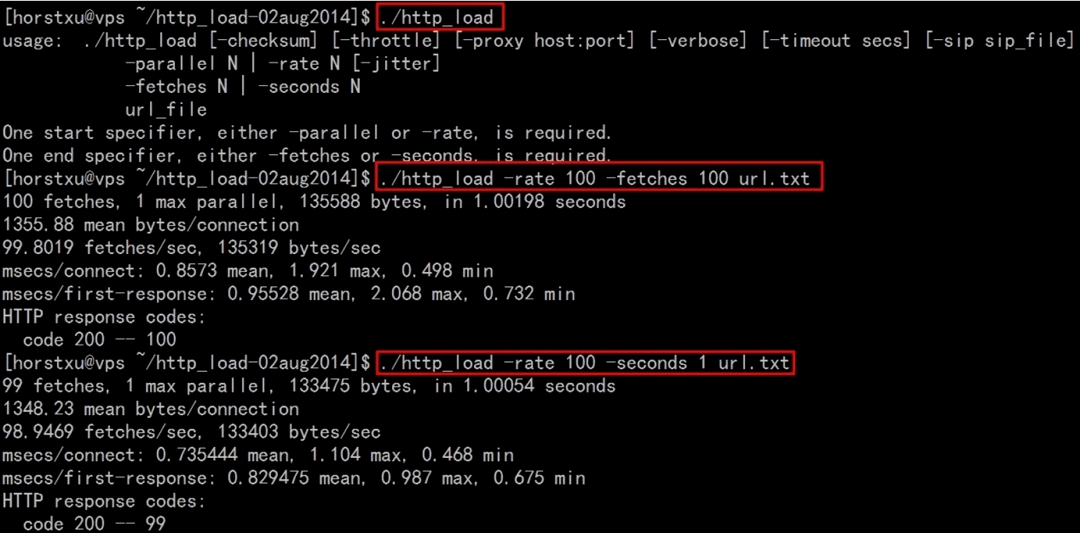Click the '-fetches N | -seconds N' line
1080x533 pixels.
pos(242,87)
